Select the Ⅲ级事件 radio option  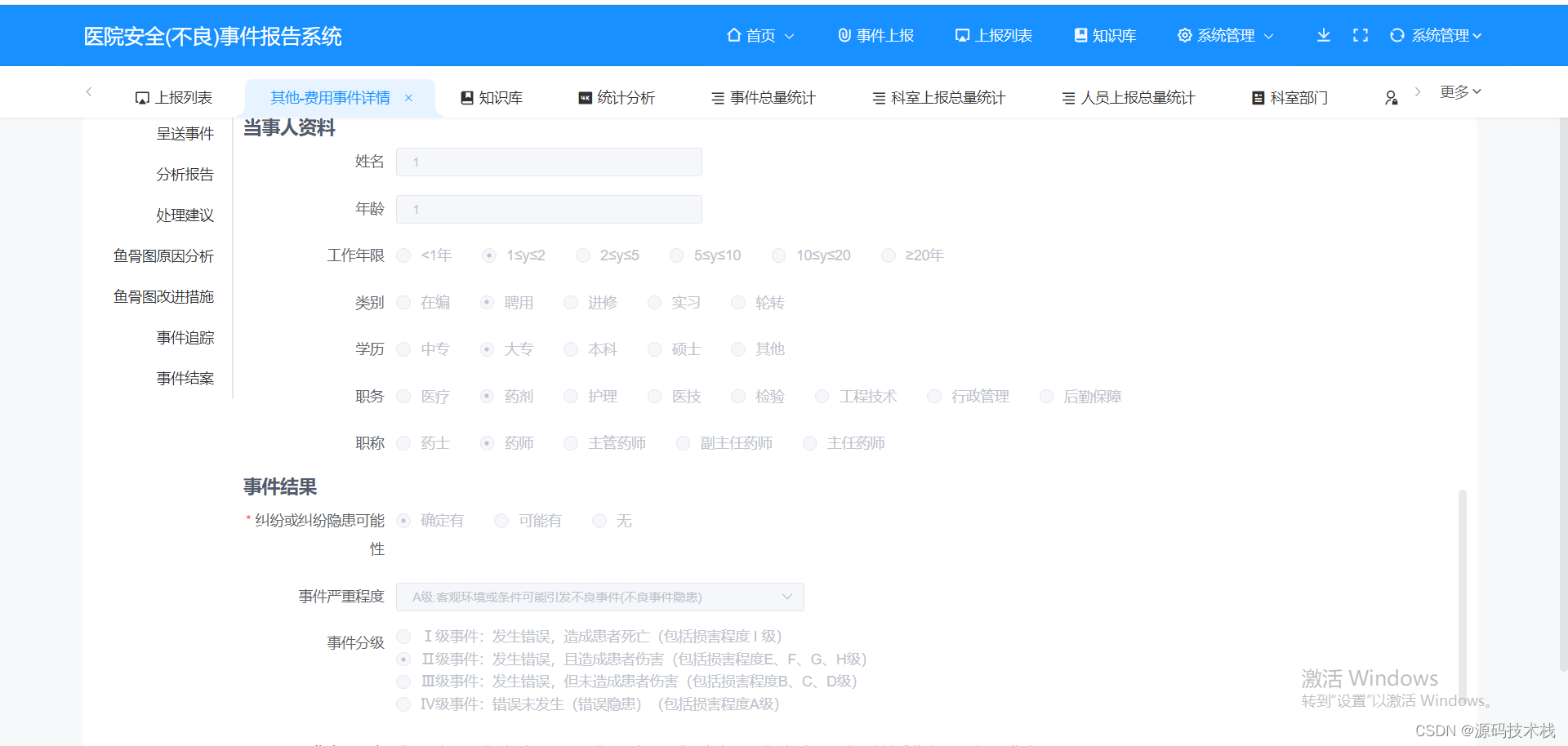[x=403, y=682]
